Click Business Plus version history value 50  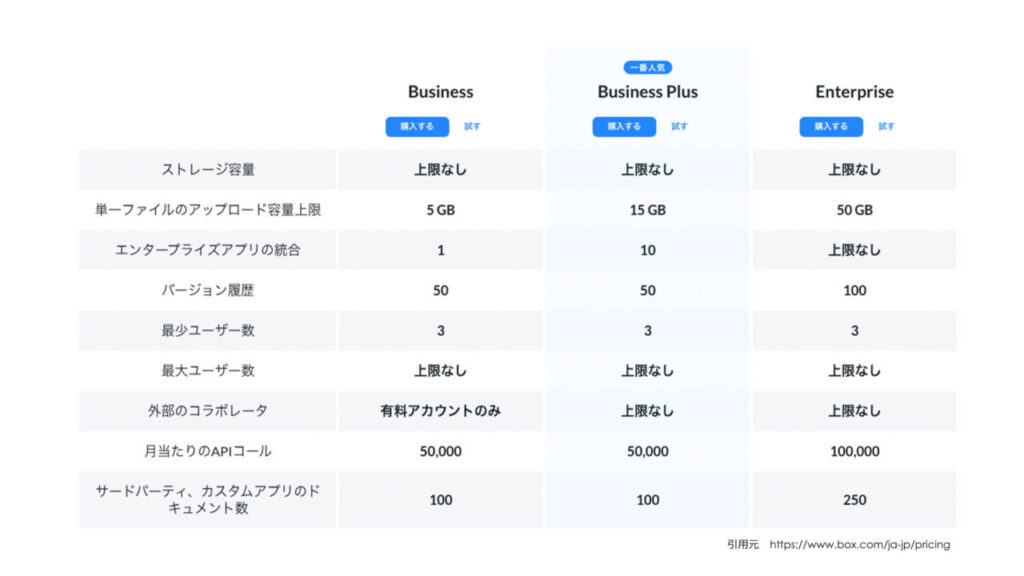point(648,290)
